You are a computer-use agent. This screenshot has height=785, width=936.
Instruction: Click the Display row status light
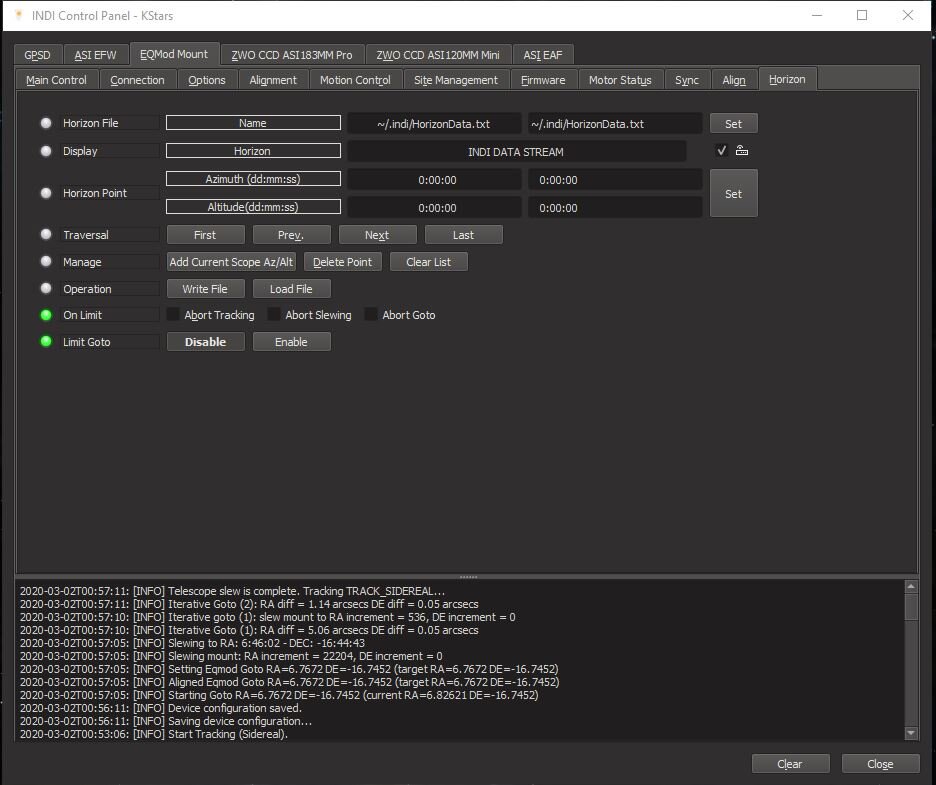pyautogui.click(x=46, y=151)
